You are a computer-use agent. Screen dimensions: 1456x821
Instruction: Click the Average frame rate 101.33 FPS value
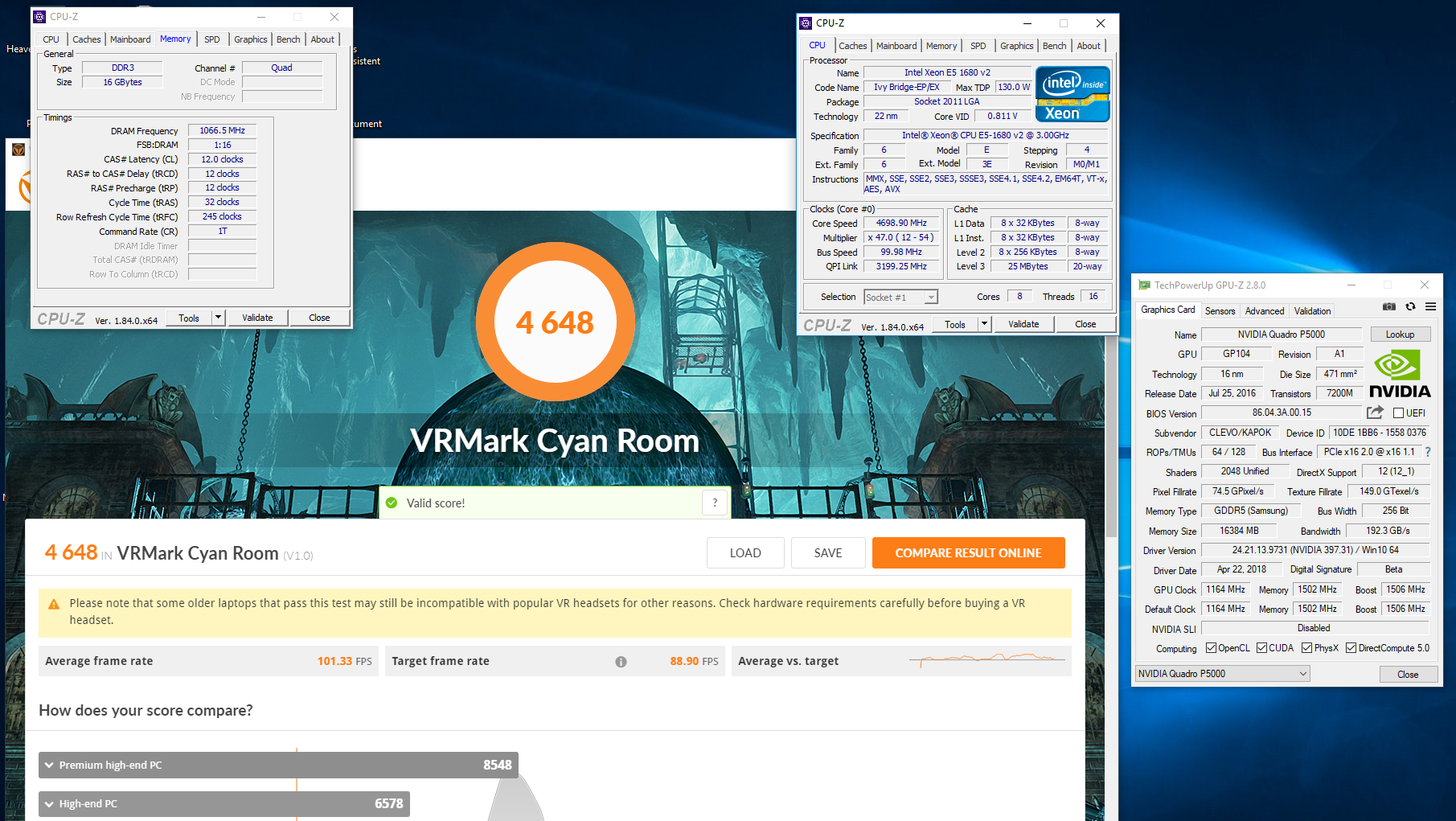click(x=344, y=661)
